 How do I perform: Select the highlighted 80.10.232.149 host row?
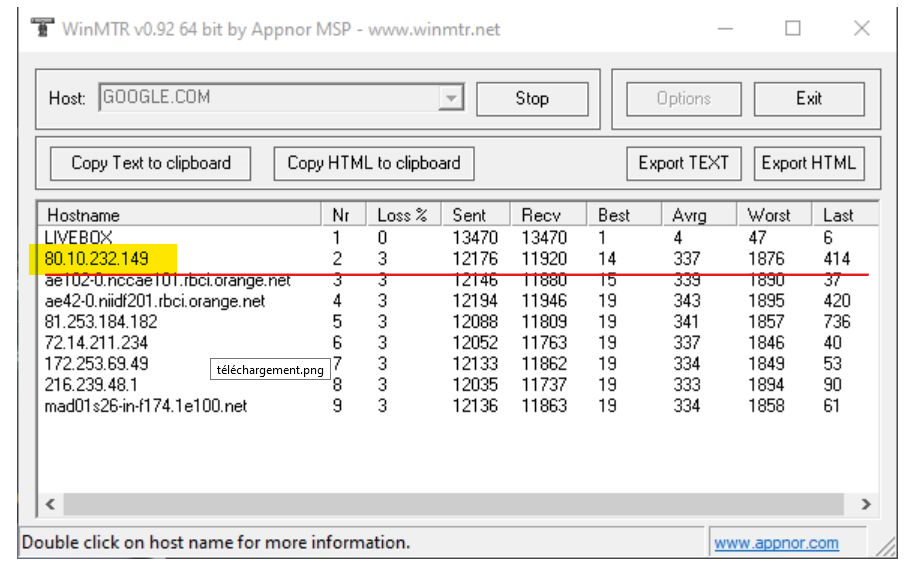[x=97, y=259]
